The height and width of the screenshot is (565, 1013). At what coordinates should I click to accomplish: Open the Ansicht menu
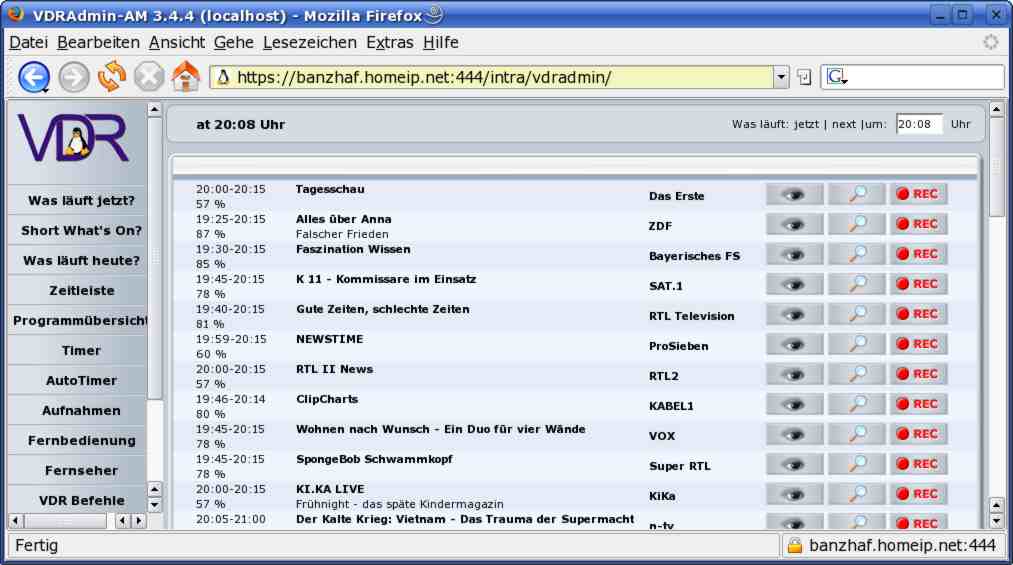click(x=177, y=43)
